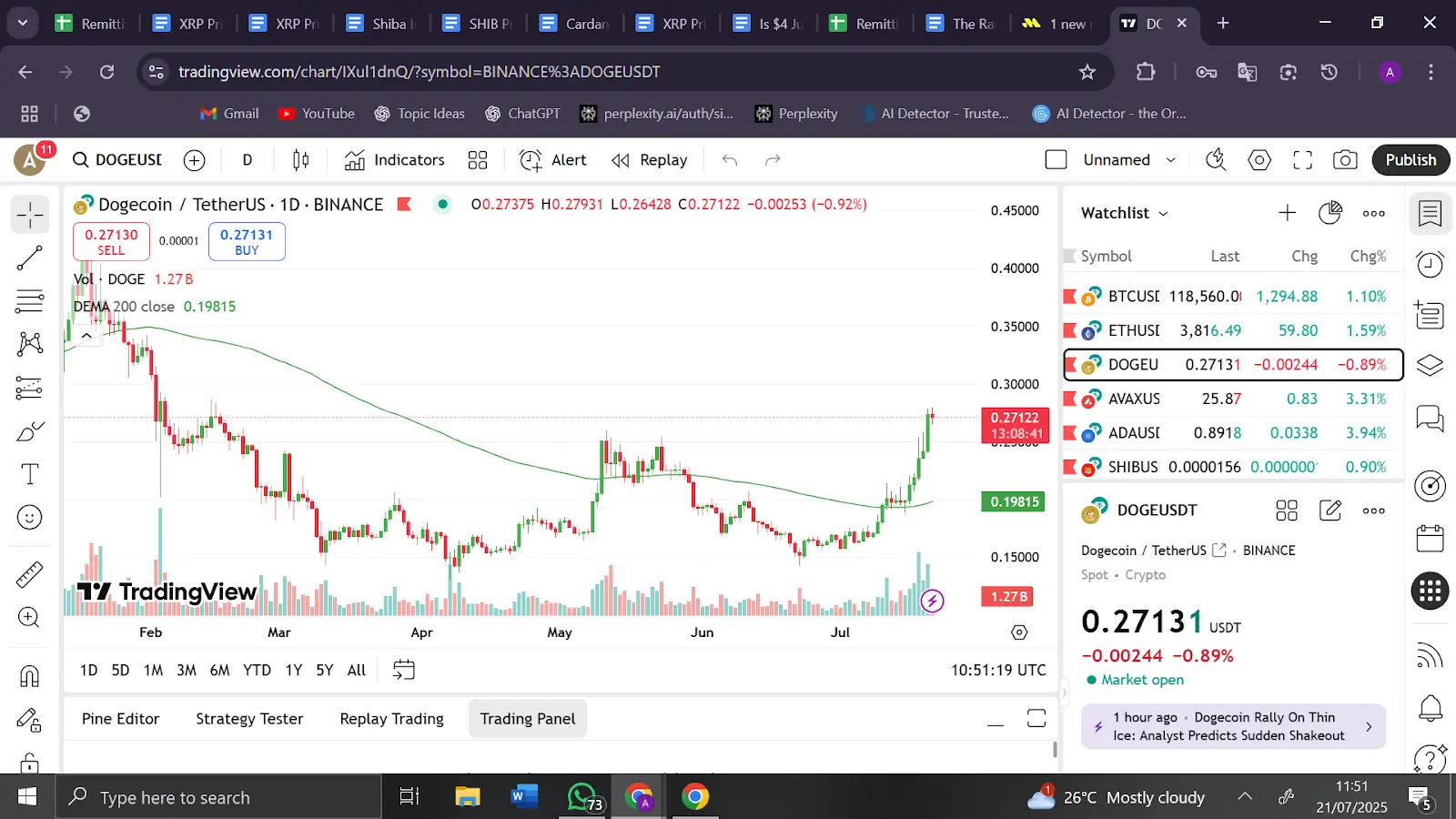Open chart type candles selector
Image resolution: width=1456 pixels, height=819 pixels.
tap(301, 160)
